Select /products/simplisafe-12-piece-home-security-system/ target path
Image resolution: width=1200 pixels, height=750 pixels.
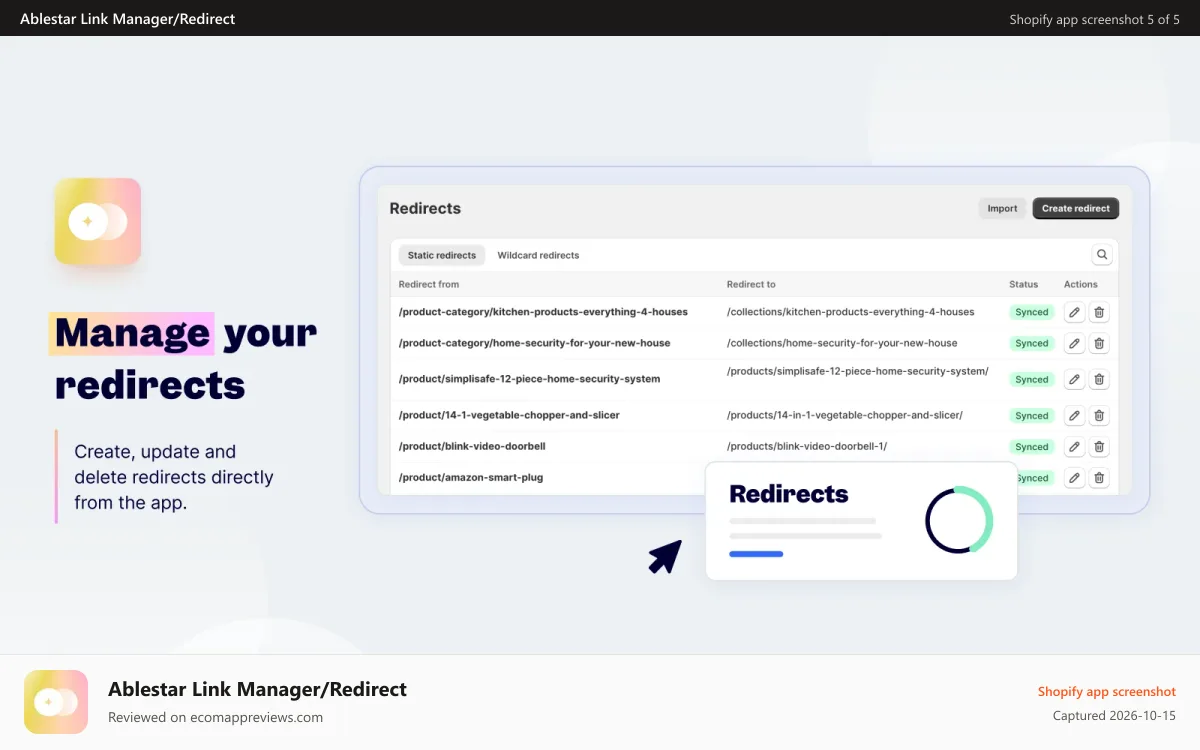[x=857, y=371]
